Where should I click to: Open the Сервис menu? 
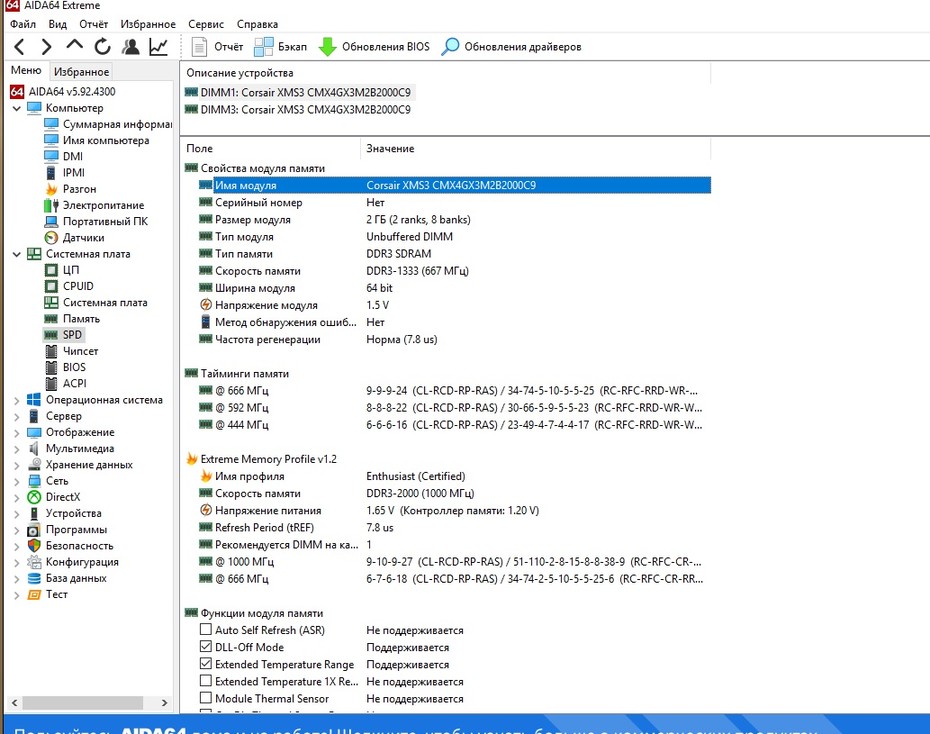click(206, 24)
